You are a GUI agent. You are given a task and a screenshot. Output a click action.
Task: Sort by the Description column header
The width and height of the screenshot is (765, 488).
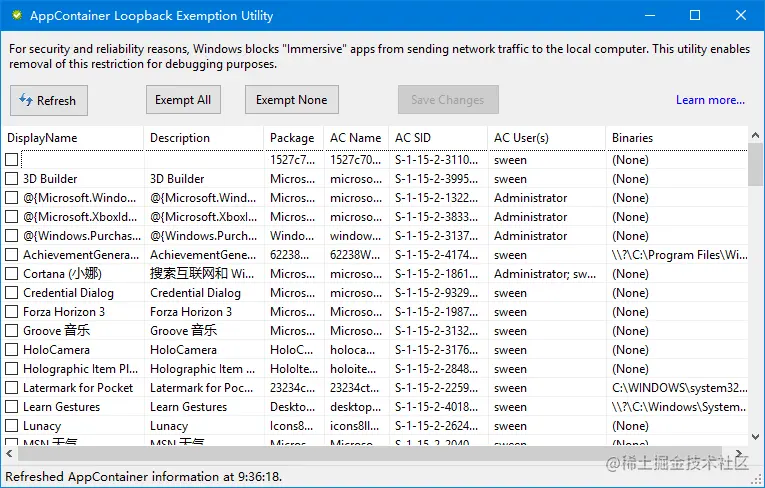(x=204, y=138)
